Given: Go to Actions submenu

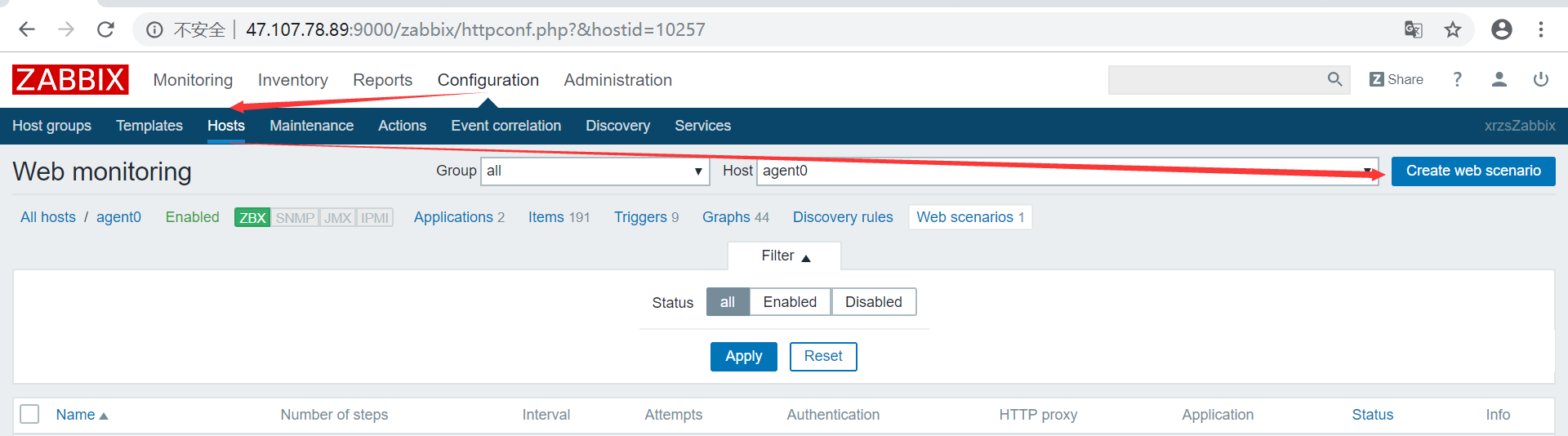Looking at the screenshot, I should [402, 126].
